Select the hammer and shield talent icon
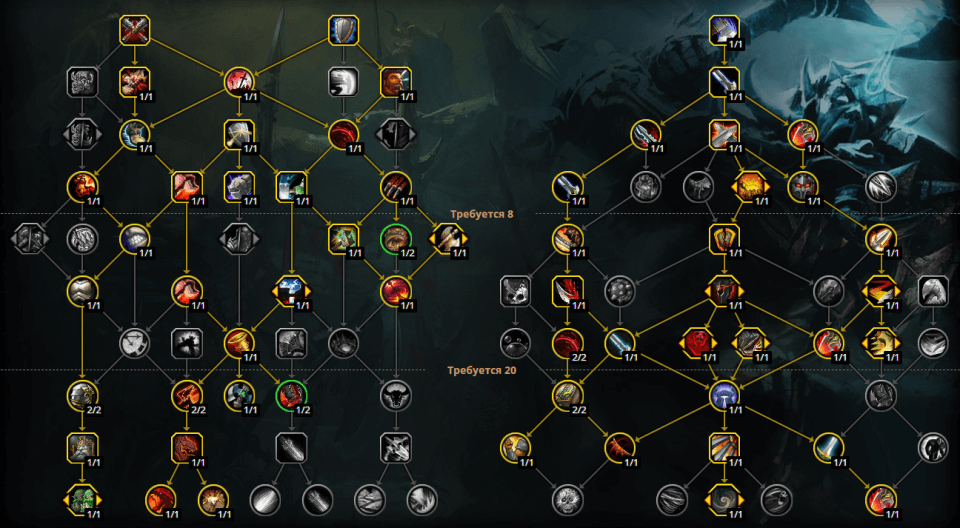Image resolution: width=960 pixels, height=528 pixels. pyautogui.click(x=239, y=134)
